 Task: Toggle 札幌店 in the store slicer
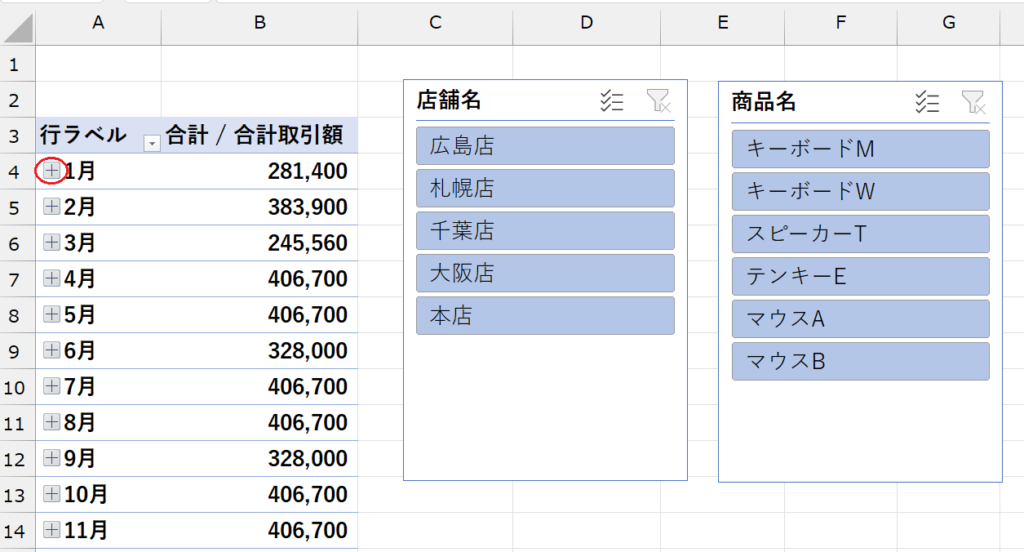545,188
